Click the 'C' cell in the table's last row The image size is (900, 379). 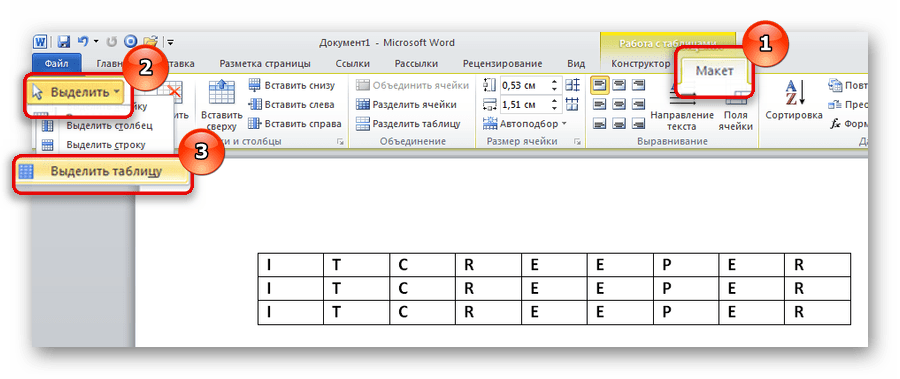(422, 312)
